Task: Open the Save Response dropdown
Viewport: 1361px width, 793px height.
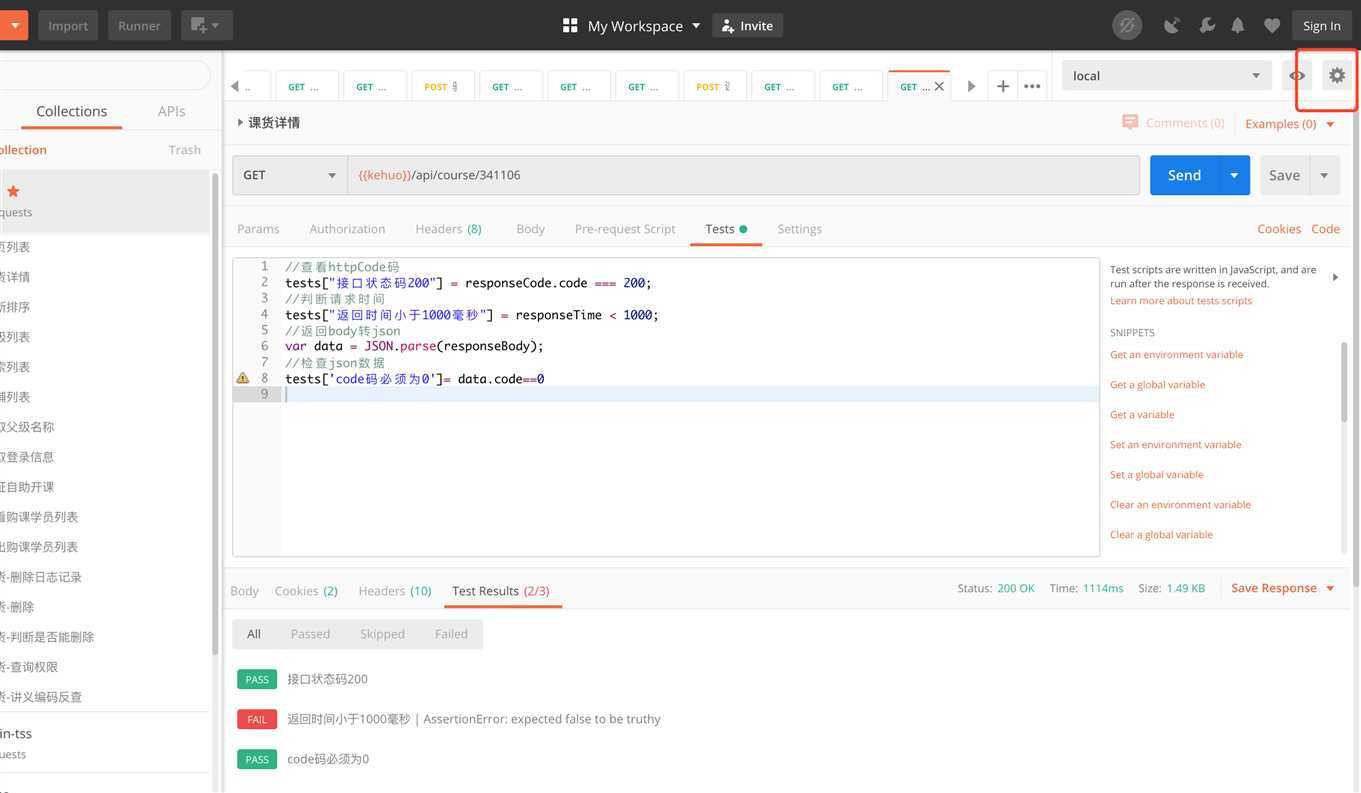Action: pos(1283,588)
